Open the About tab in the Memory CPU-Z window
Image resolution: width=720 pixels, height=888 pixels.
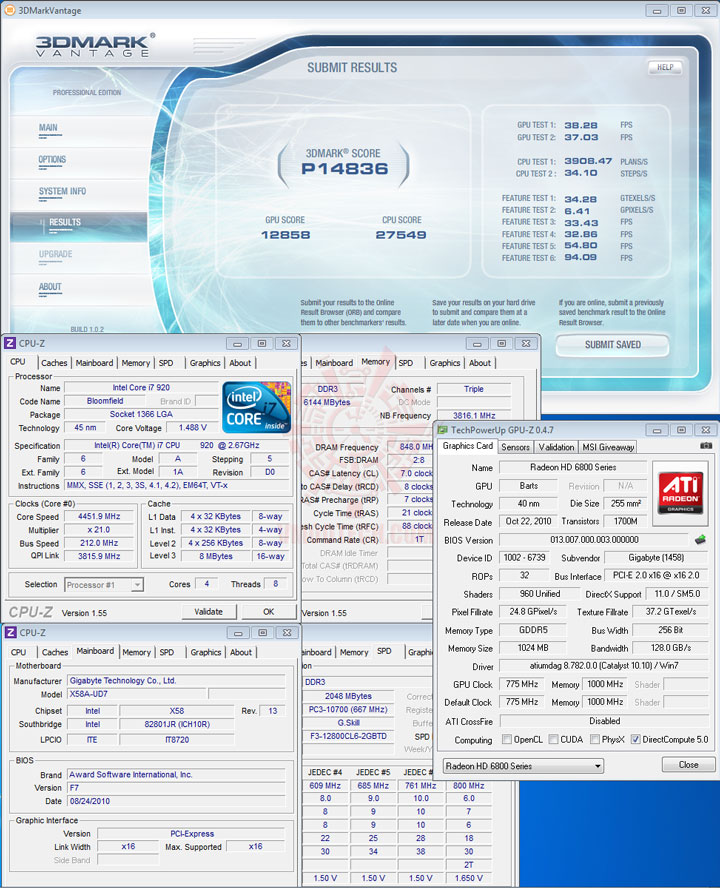[x=480, y=362]
